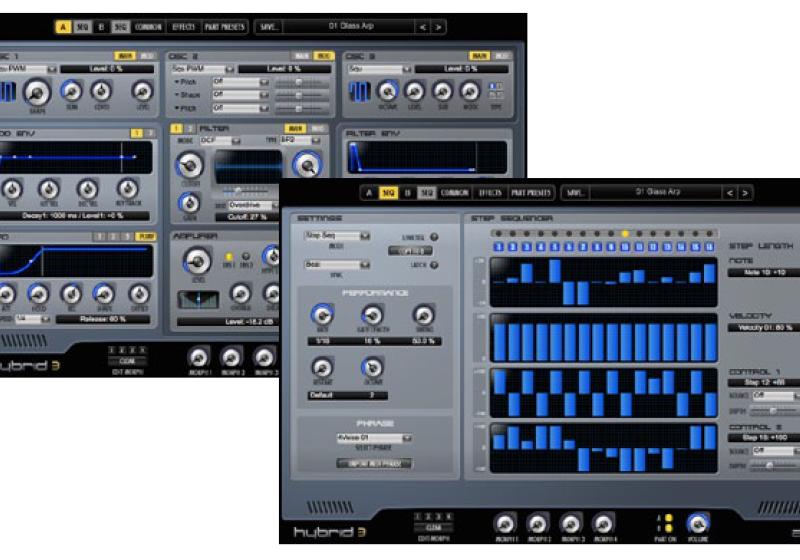Adjust the OSC 1 Shape knob
Screen dimensions: 800x560
[37, 93]
